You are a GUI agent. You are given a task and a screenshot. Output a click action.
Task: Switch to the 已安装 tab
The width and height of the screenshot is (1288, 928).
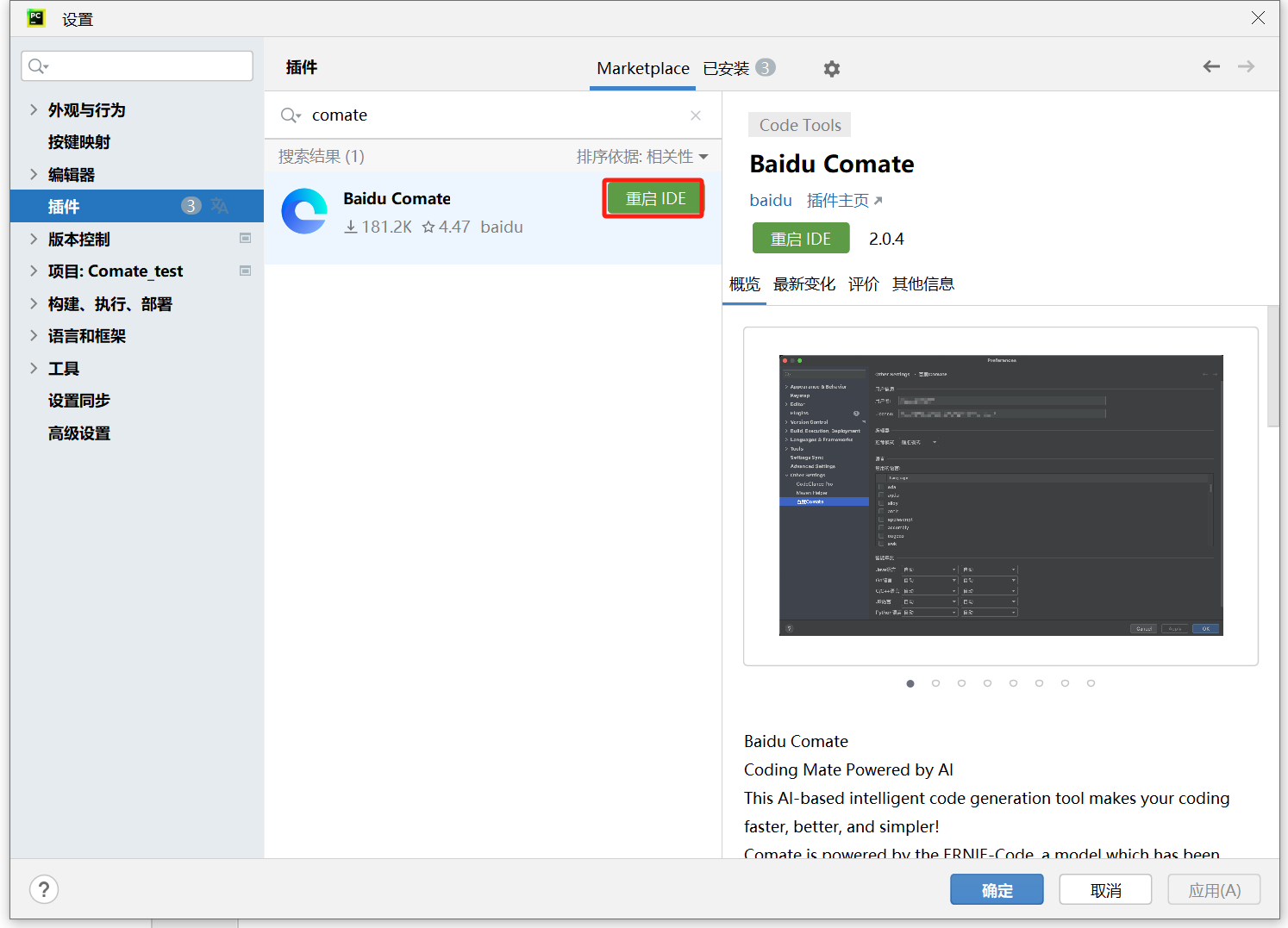726,69
